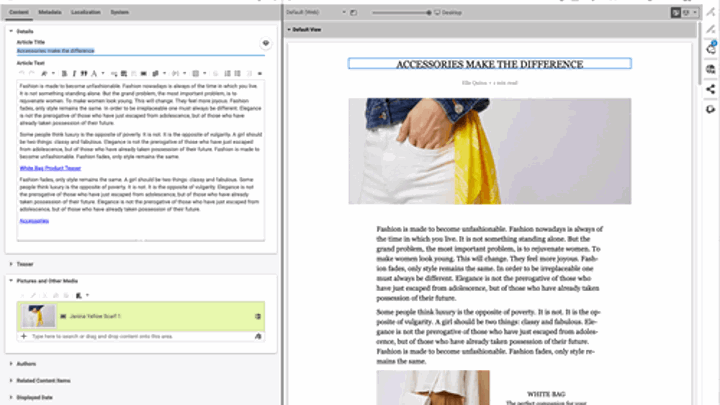Click the bold formatting icon in the editor
Image resolution: width=720 pixels, height=405 pixels.
(64, 73)
